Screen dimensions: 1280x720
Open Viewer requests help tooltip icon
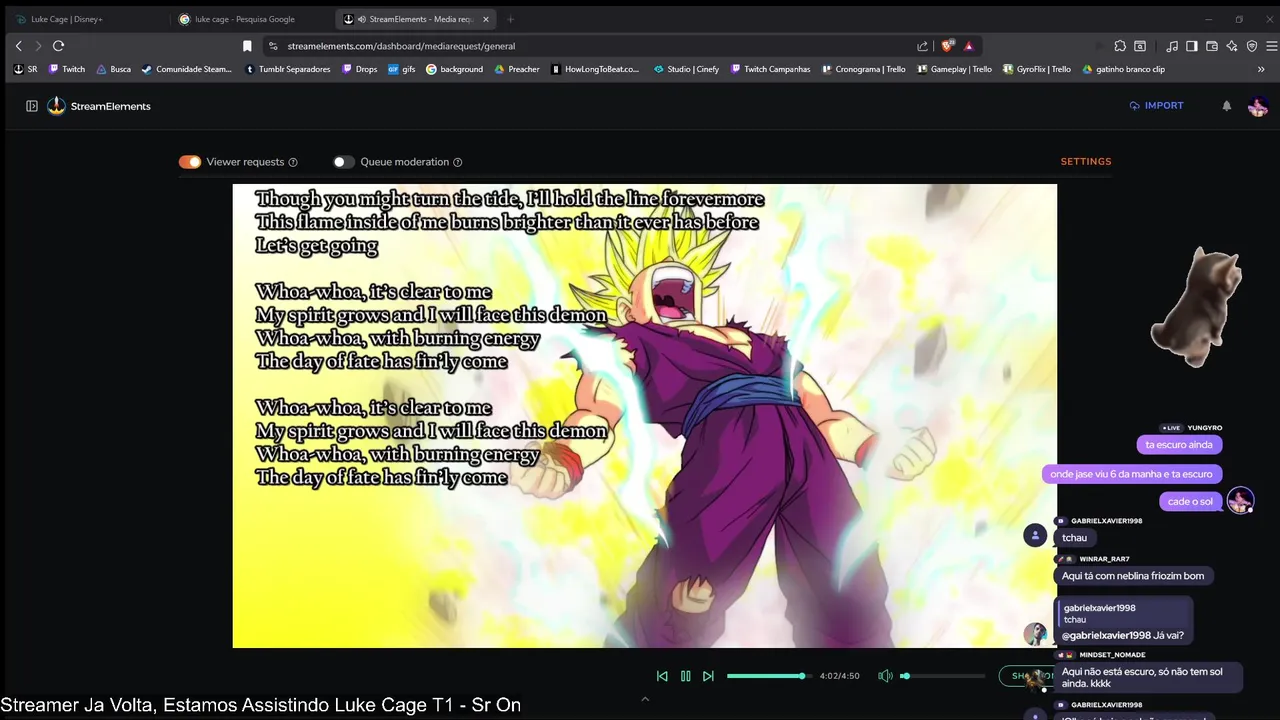293,162
